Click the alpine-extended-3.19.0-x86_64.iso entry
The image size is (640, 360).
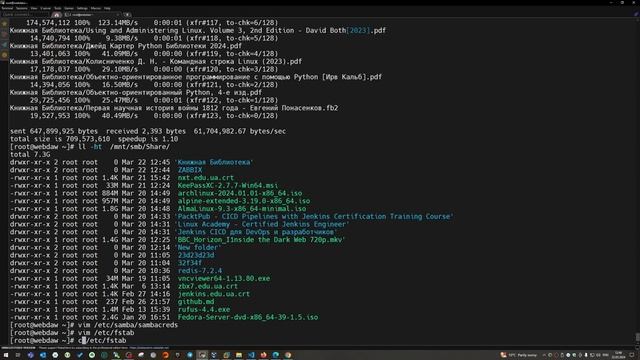click(244, 201)
